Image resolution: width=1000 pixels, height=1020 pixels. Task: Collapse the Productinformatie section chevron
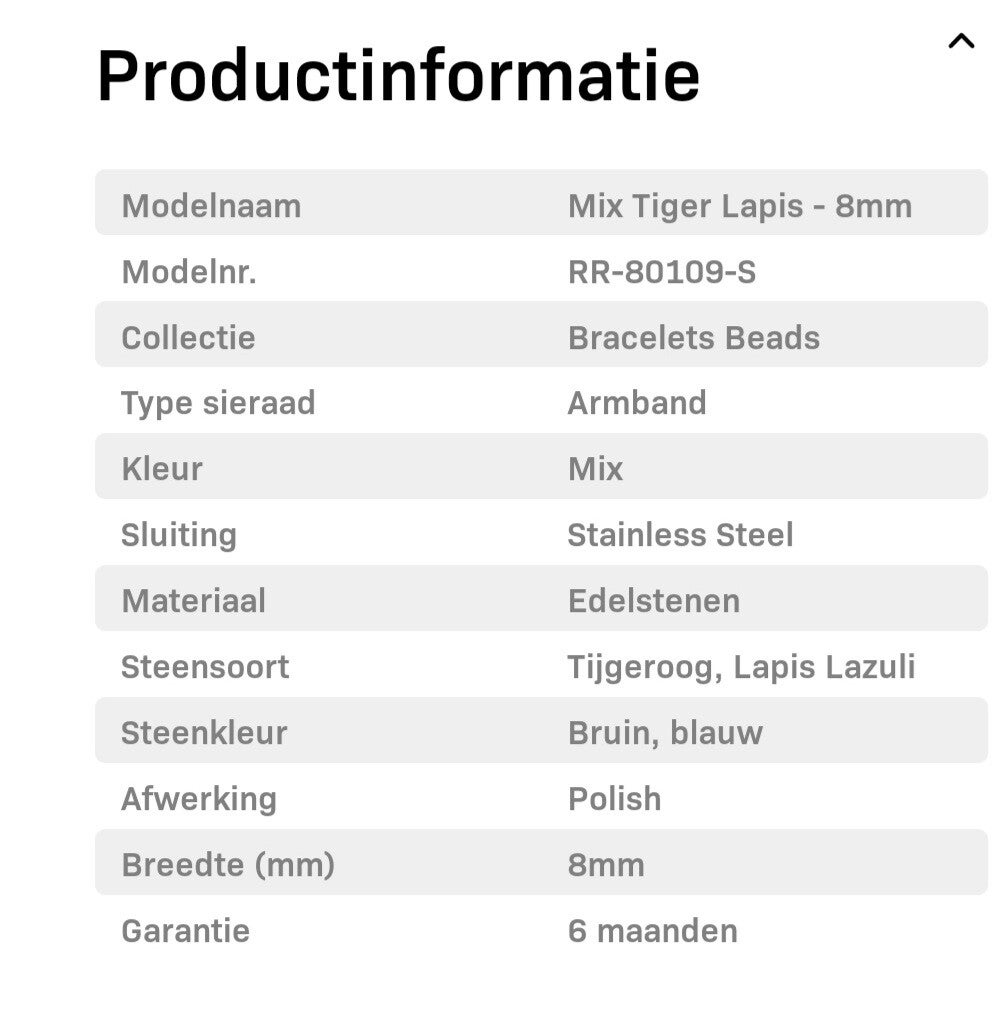pos(960,41)
